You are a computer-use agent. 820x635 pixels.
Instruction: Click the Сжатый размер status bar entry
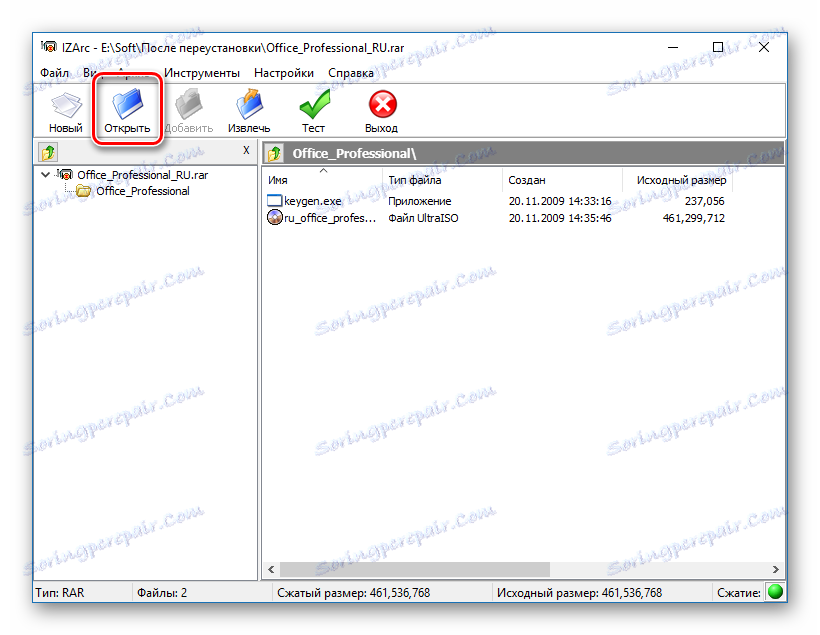[354, 593]
